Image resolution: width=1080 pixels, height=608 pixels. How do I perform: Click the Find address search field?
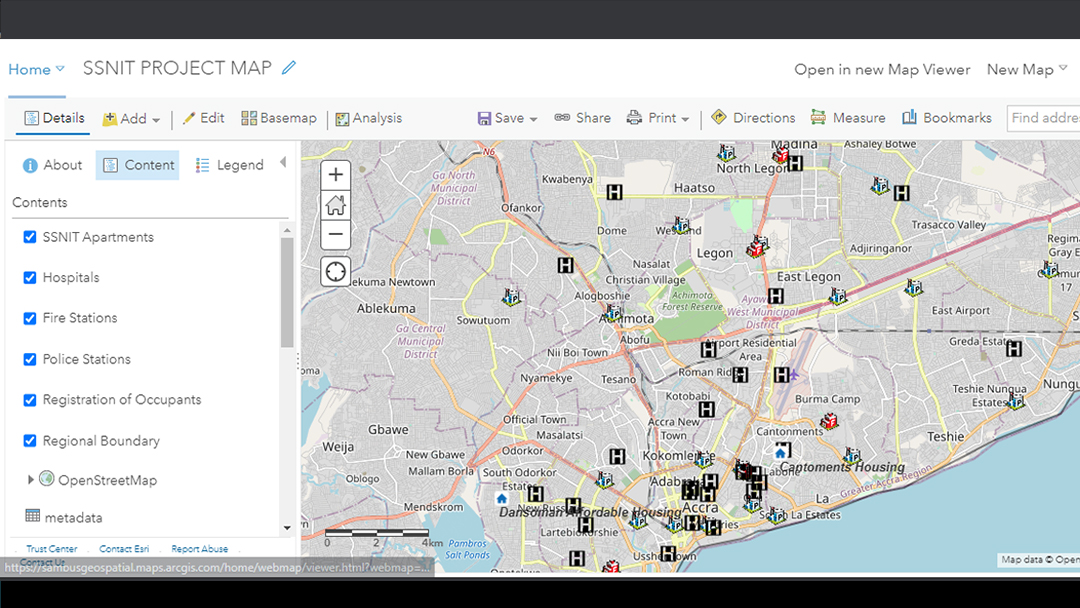point(1043,118)
